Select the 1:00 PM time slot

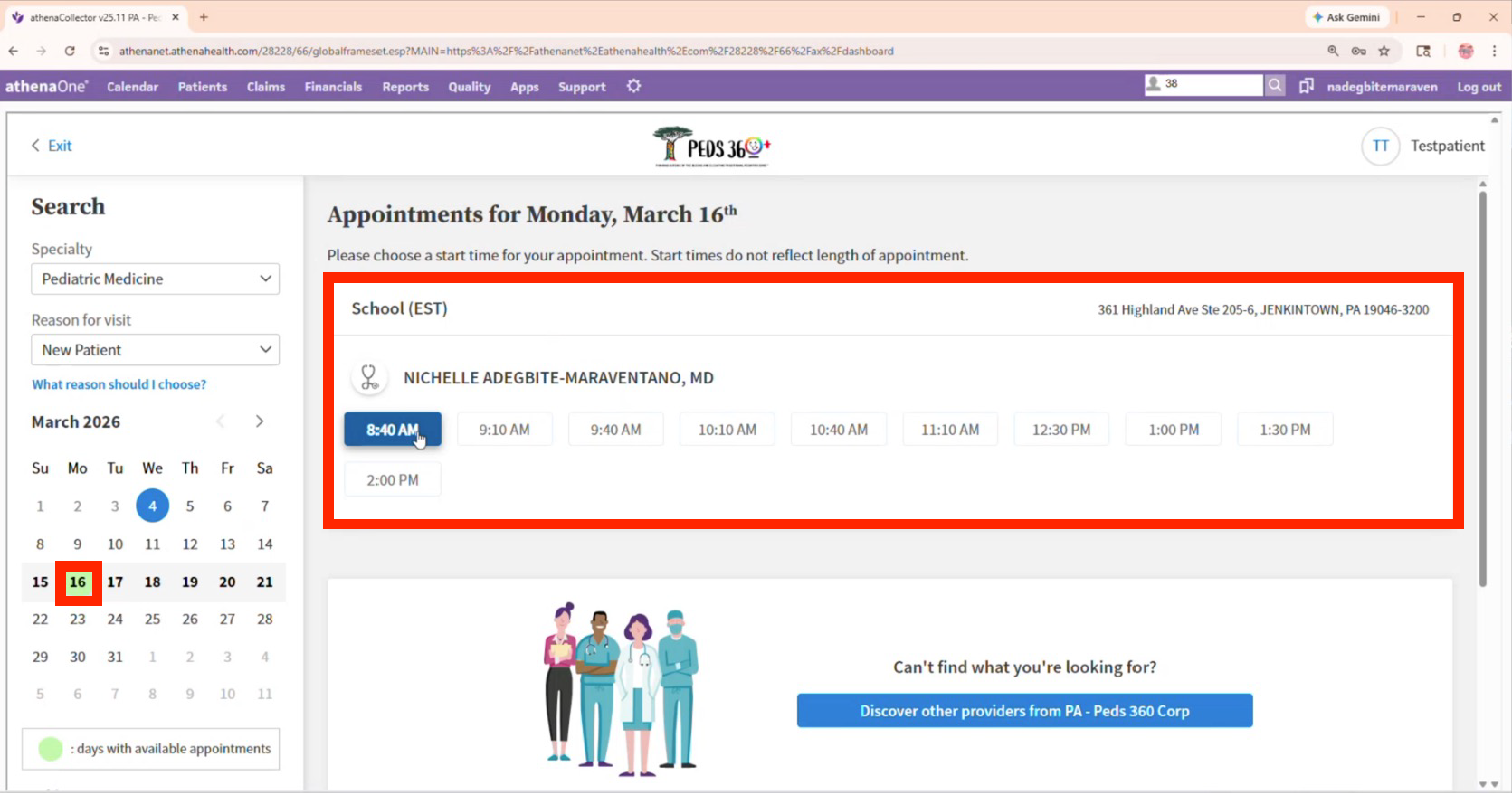(x=1174, y=430)
